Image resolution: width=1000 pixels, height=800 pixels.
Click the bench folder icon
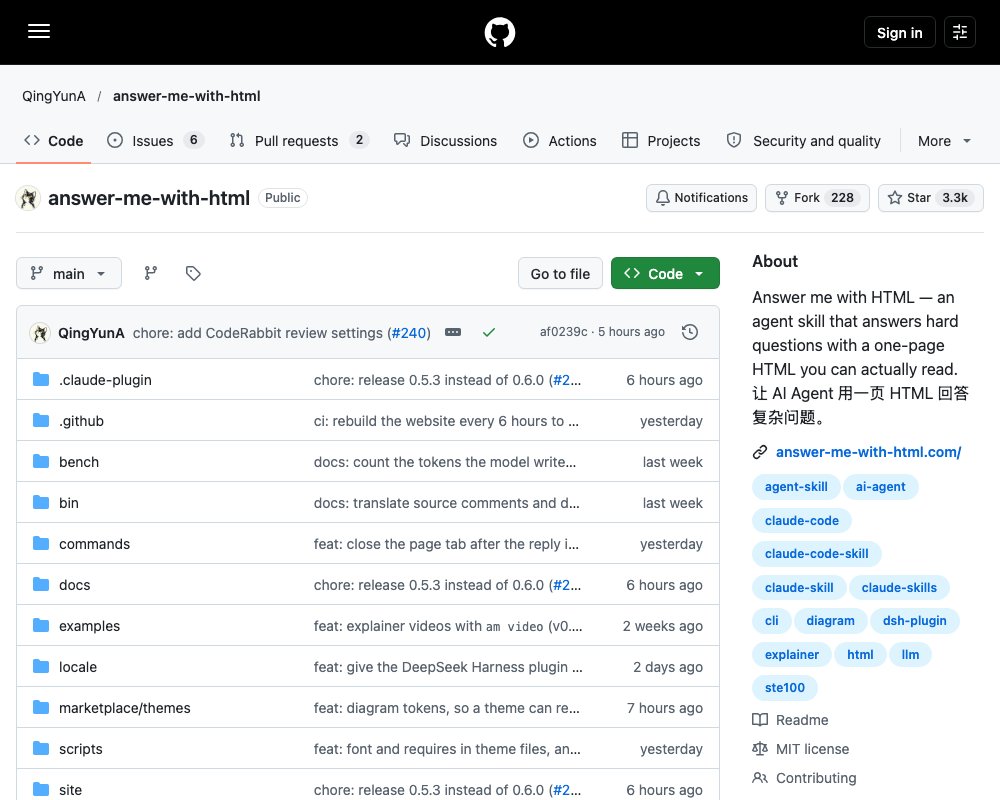coord(41,461)
